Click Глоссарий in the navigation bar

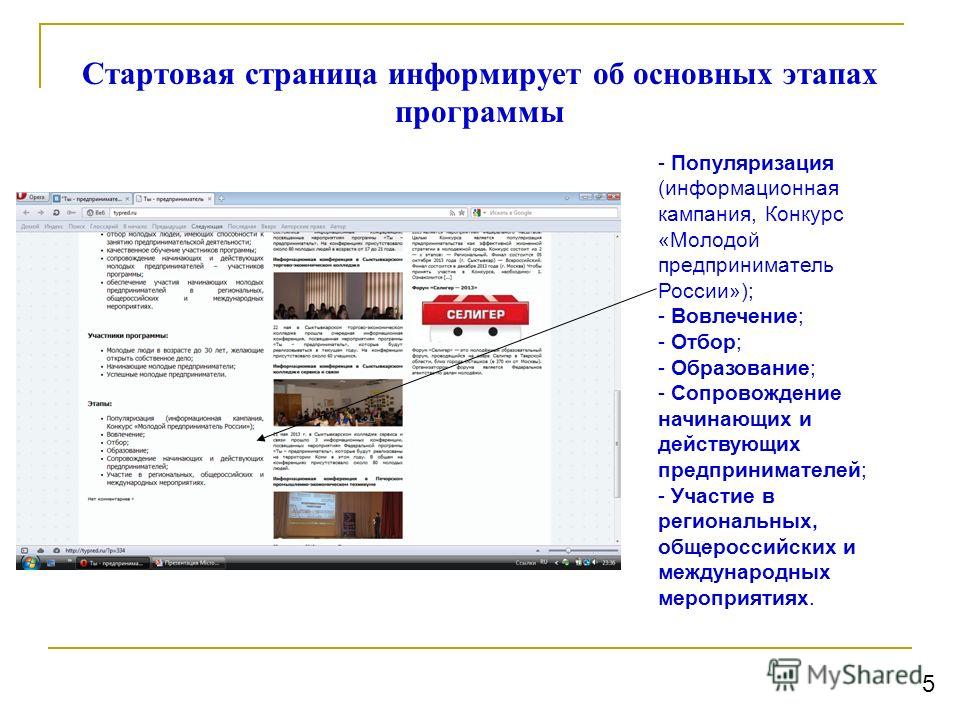coord(104,227)
